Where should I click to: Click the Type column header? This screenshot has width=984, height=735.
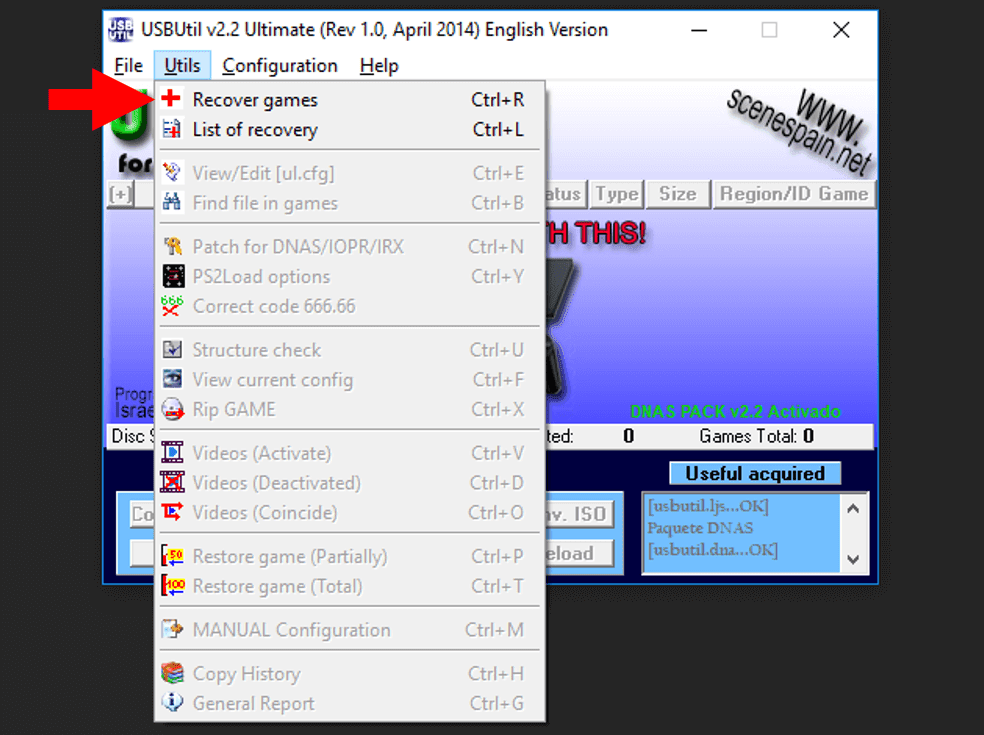point(617,194)
